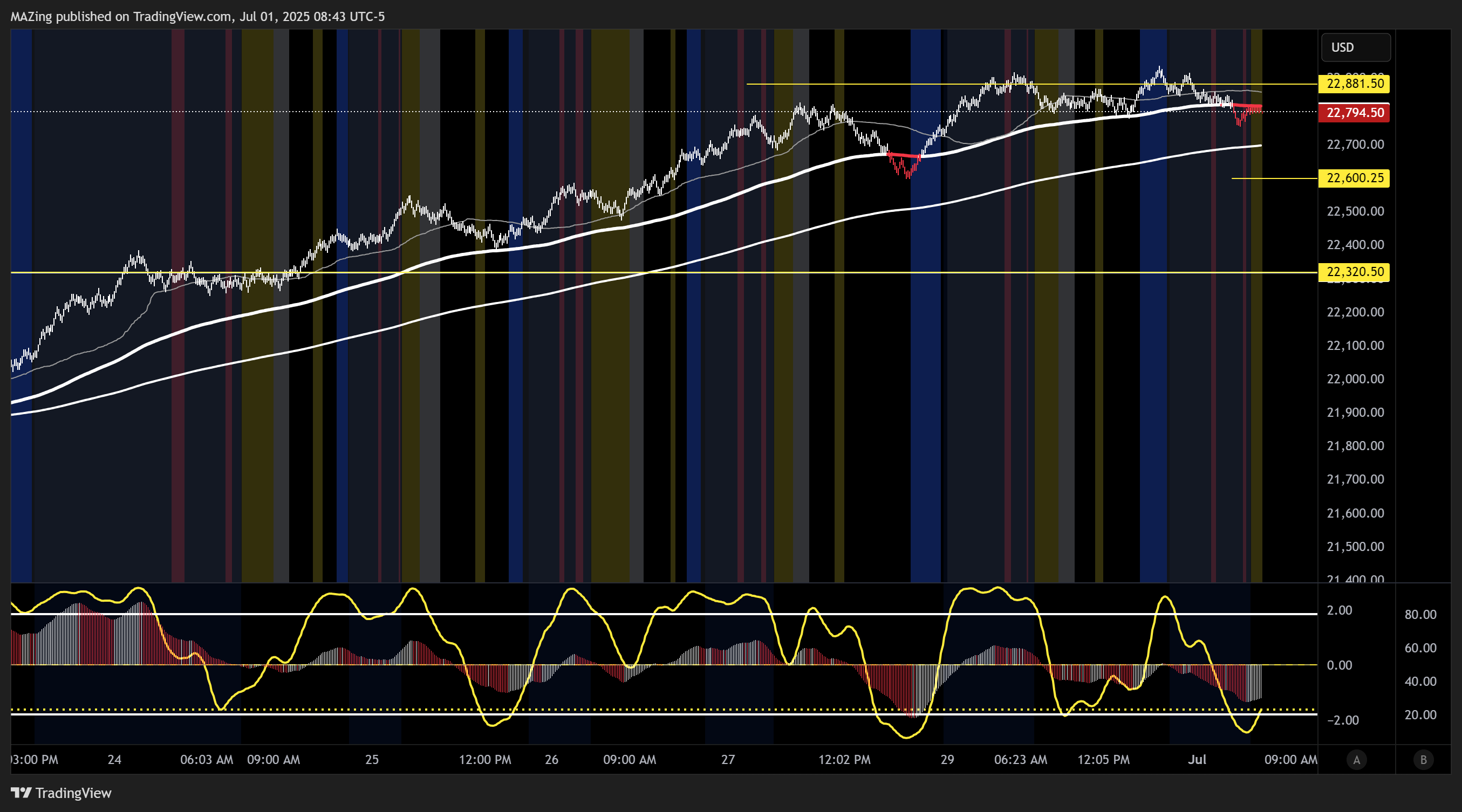Image resolution: width=1462 pixels, height=812 pixels.
Task: Toggle auto scale A button
Action: (x=1356, y=760)
